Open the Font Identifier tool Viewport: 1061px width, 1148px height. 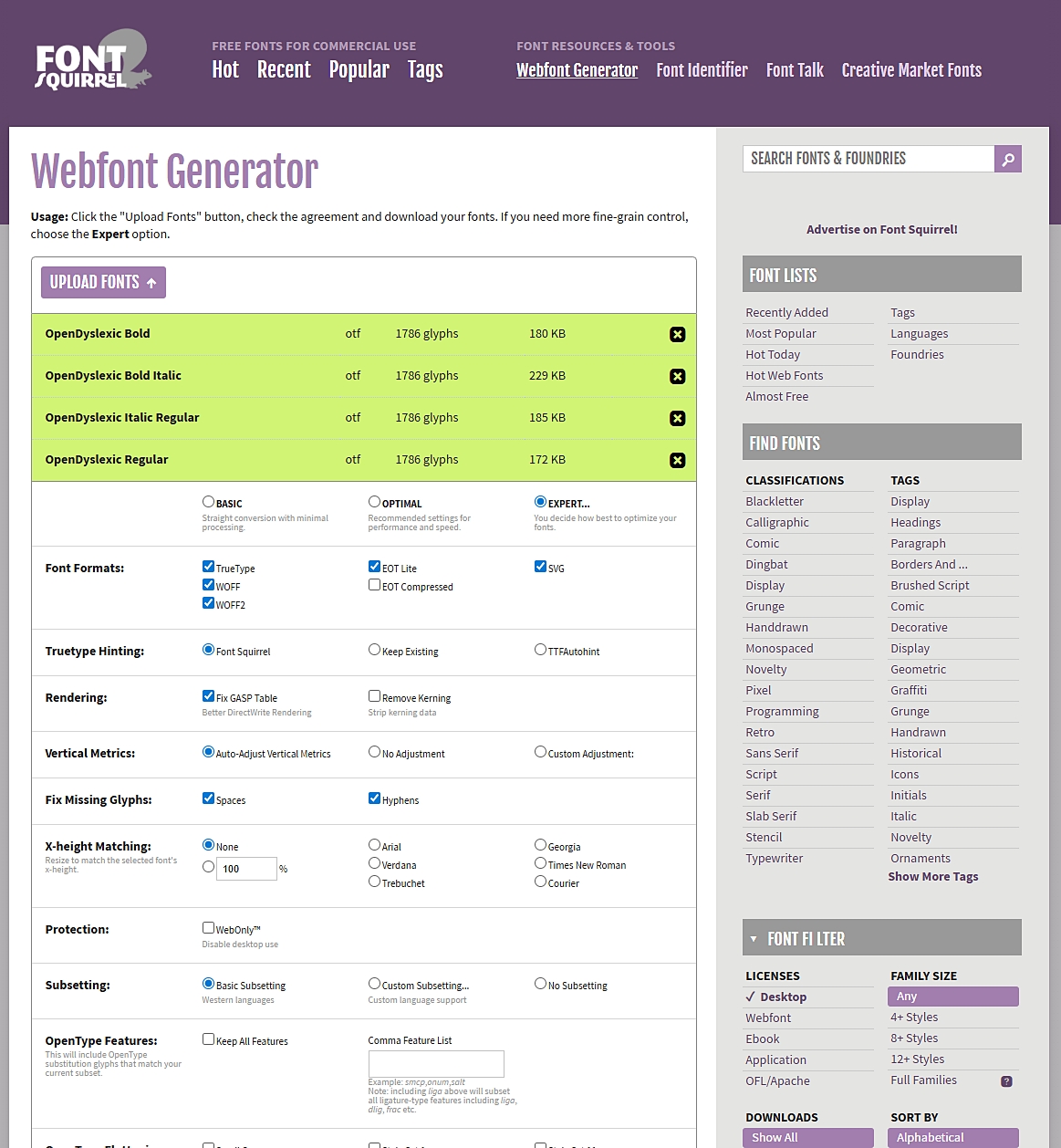click(702, 70)
